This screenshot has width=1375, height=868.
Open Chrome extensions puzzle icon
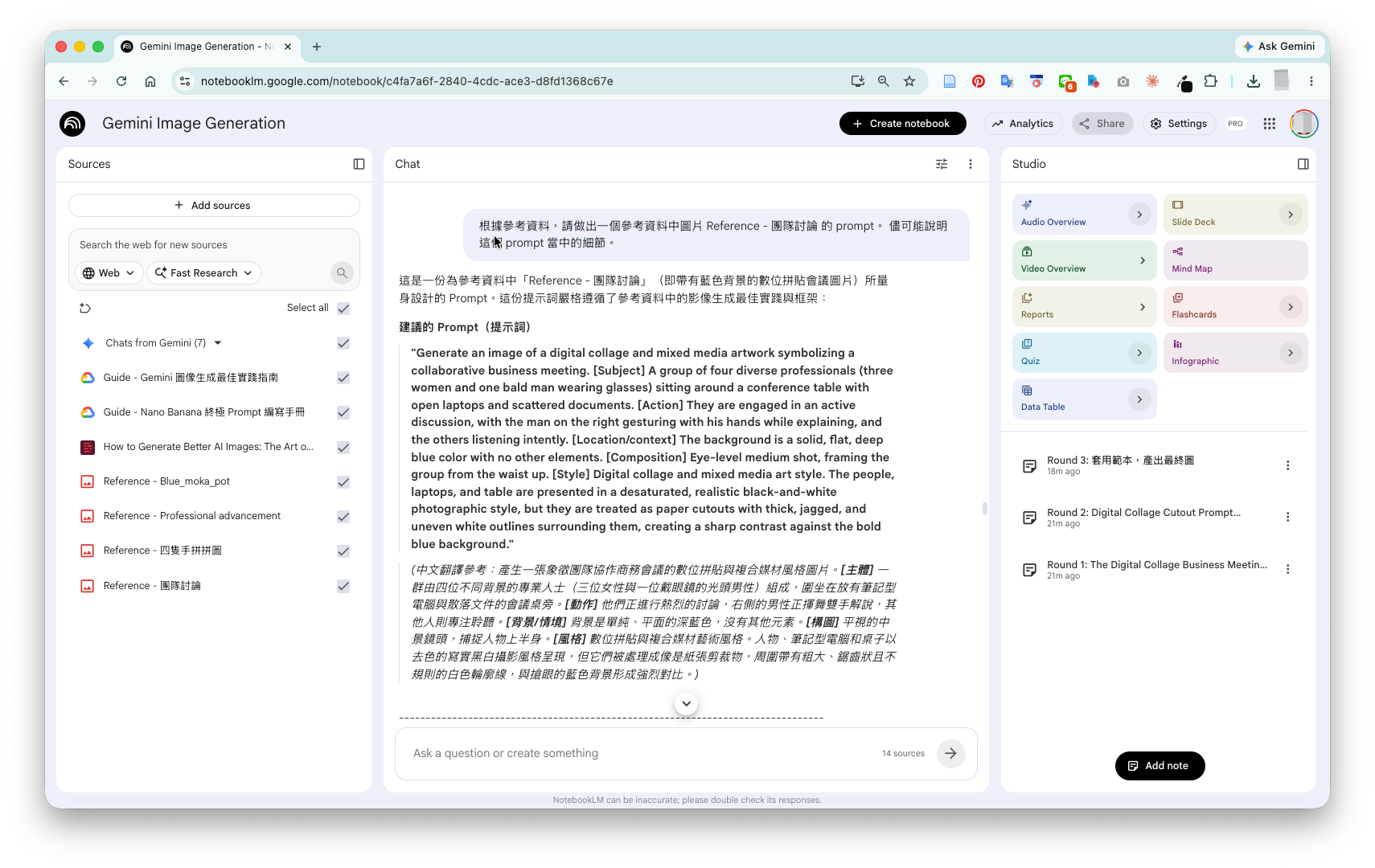click(1211, 81)
